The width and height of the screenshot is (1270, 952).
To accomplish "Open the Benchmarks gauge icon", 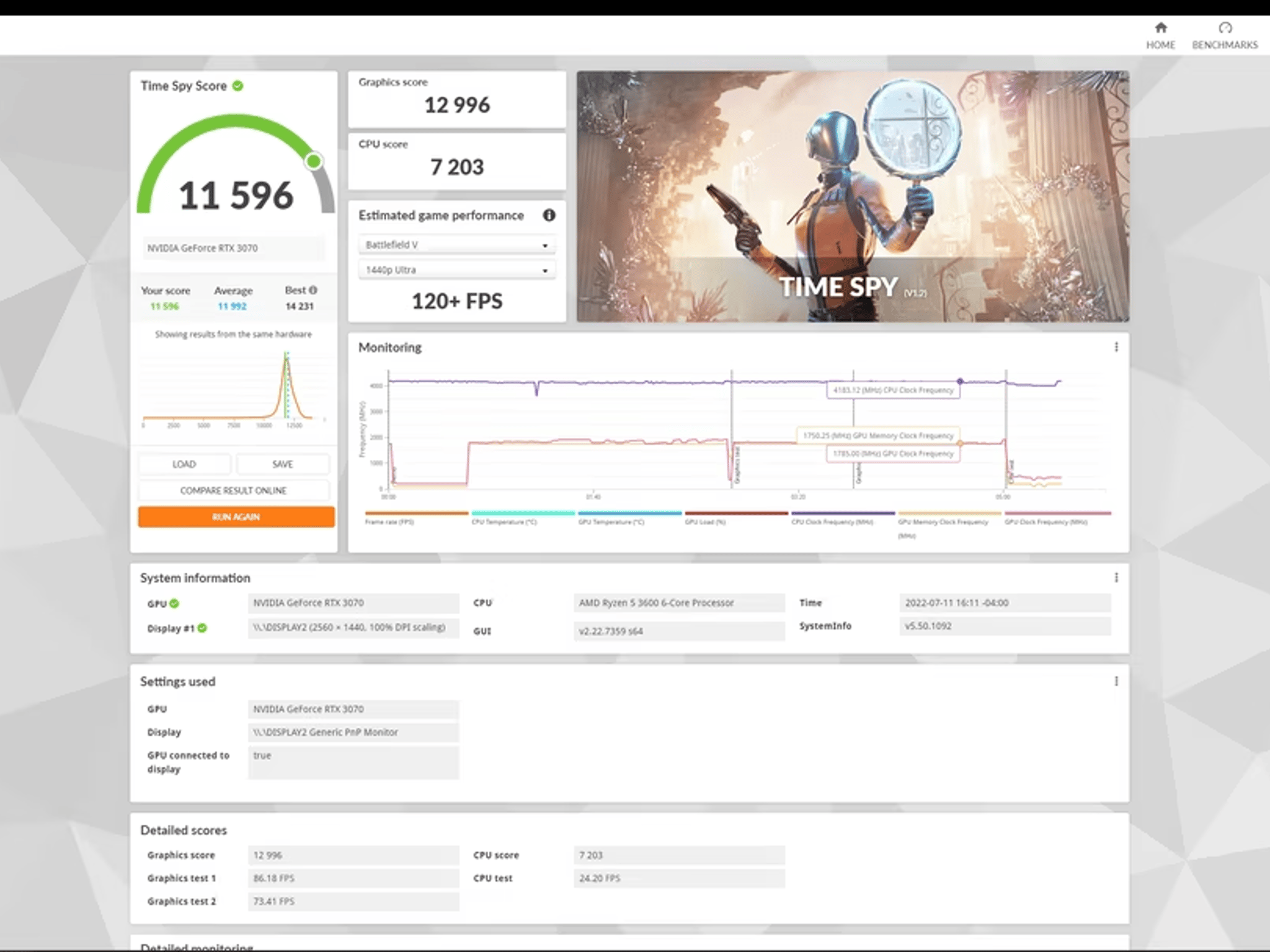I will tap(1225, 28).
